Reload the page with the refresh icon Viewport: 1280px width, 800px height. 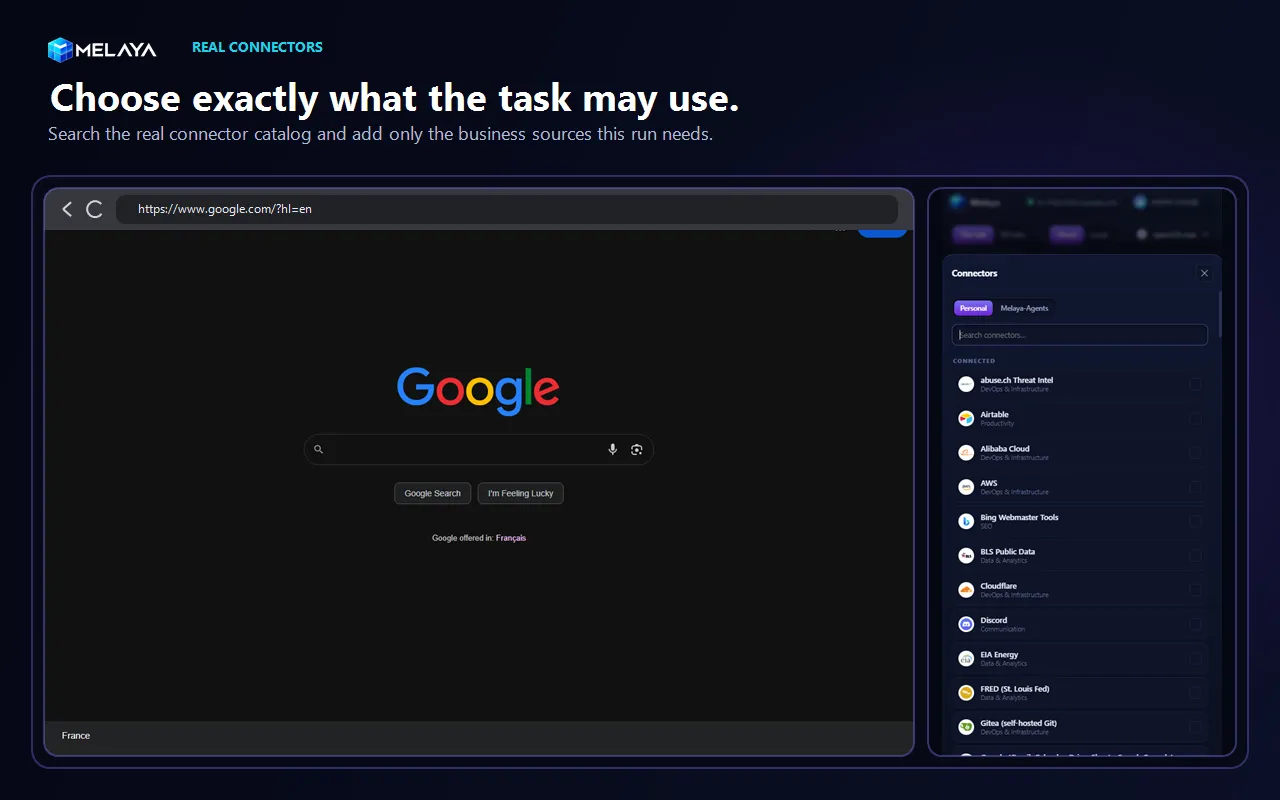coord(94,209)
